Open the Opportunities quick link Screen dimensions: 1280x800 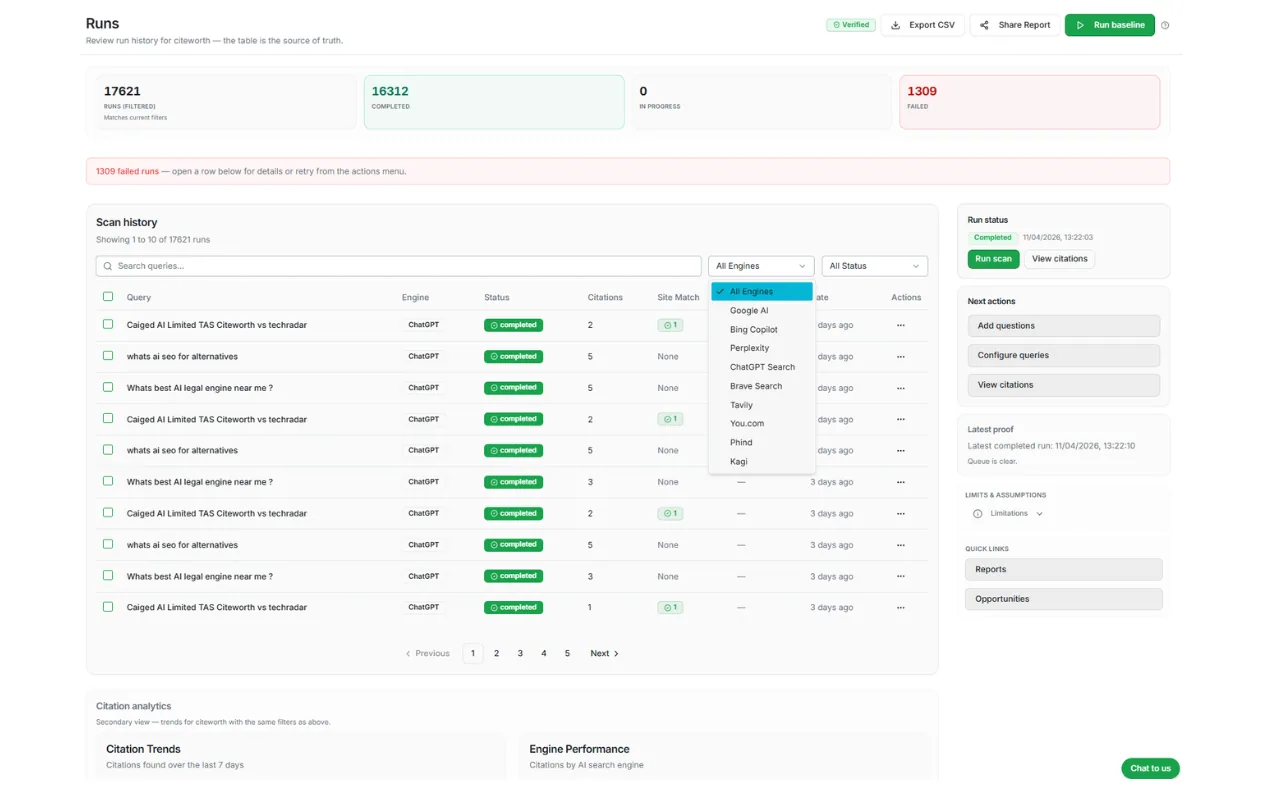tap(1064, 599)
